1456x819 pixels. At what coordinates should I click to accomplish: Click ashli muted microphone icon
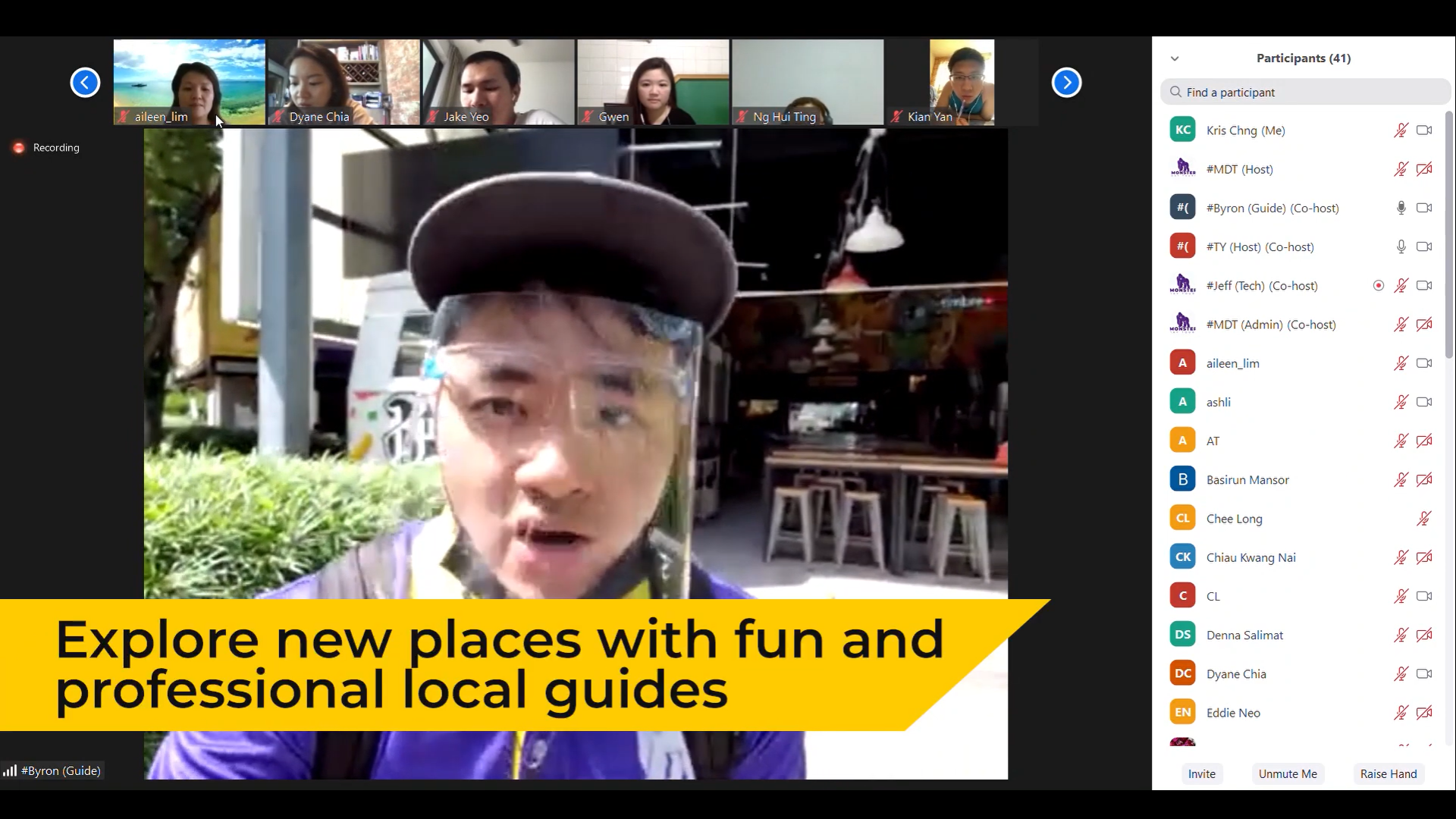tap(1401, 402)
